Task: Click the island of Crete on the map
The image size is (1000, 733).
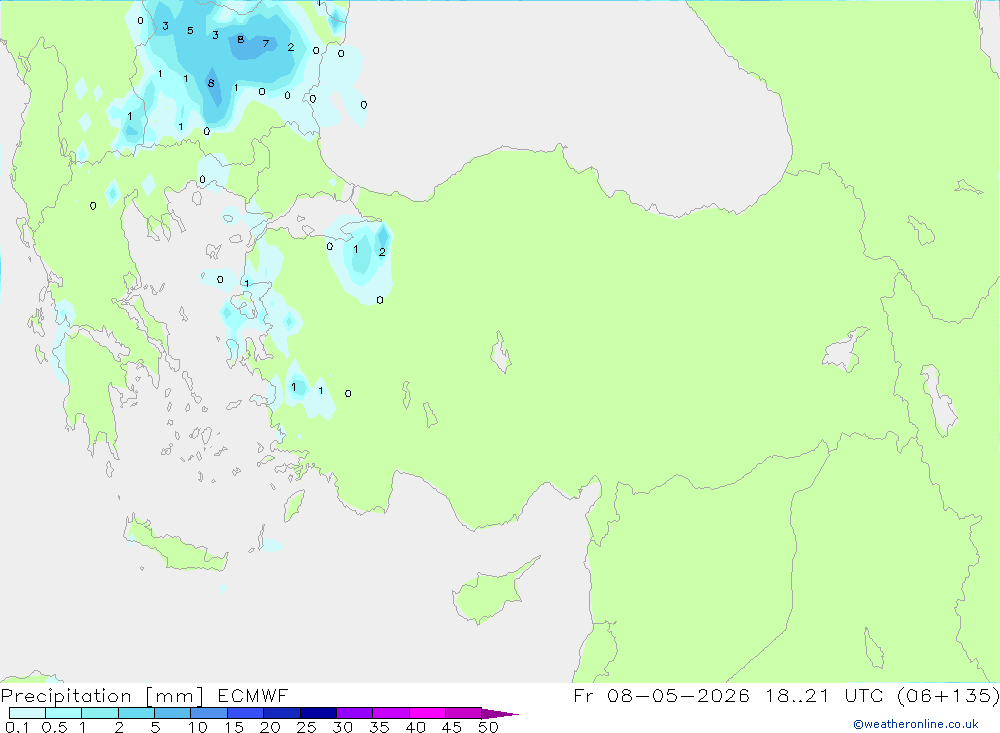Action: [x=173, y=545]
